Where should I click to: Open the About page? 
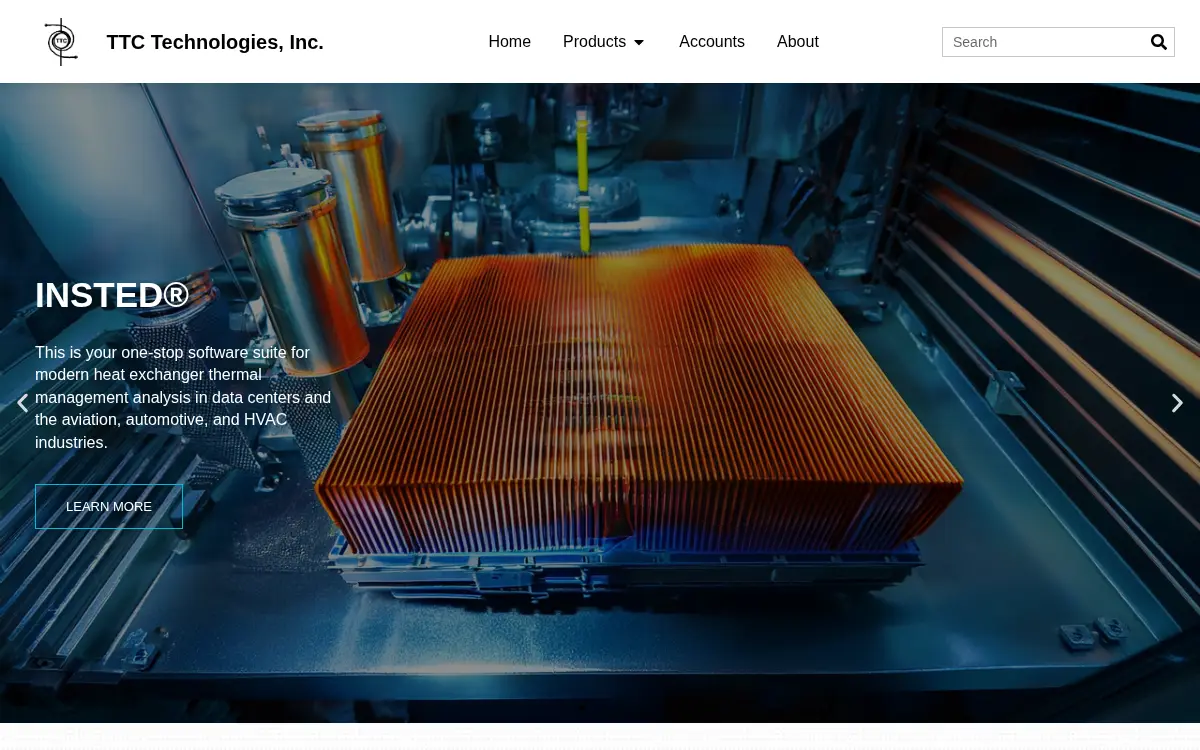[798, 42]
